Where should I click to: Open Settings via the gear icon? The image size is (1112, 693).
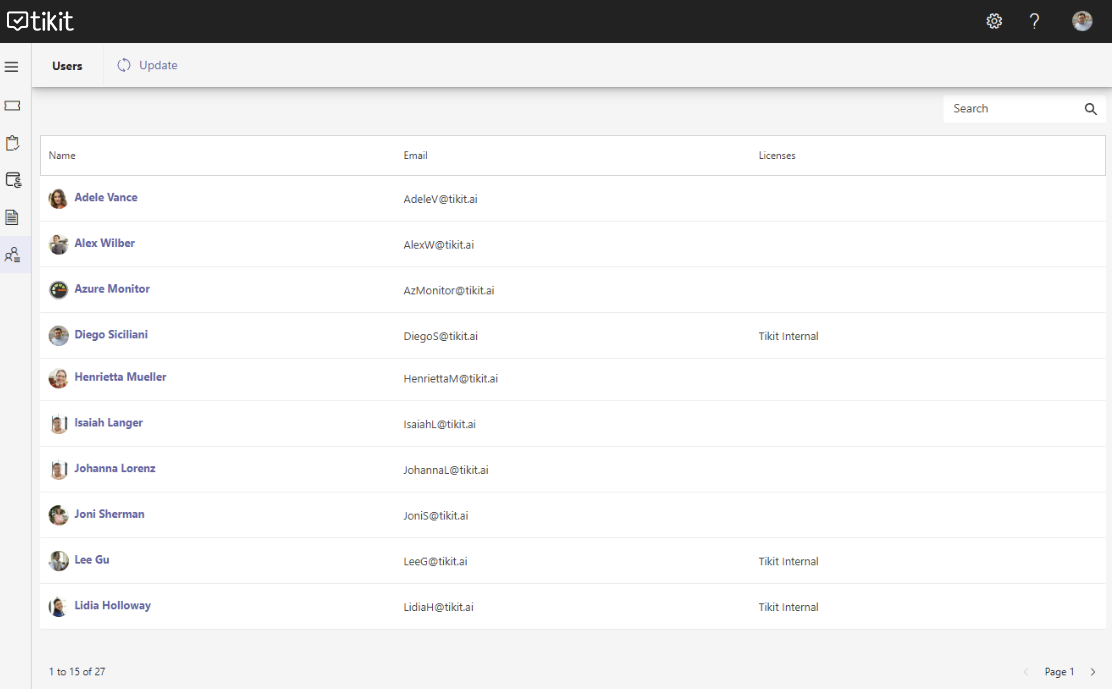pos(994,20)
